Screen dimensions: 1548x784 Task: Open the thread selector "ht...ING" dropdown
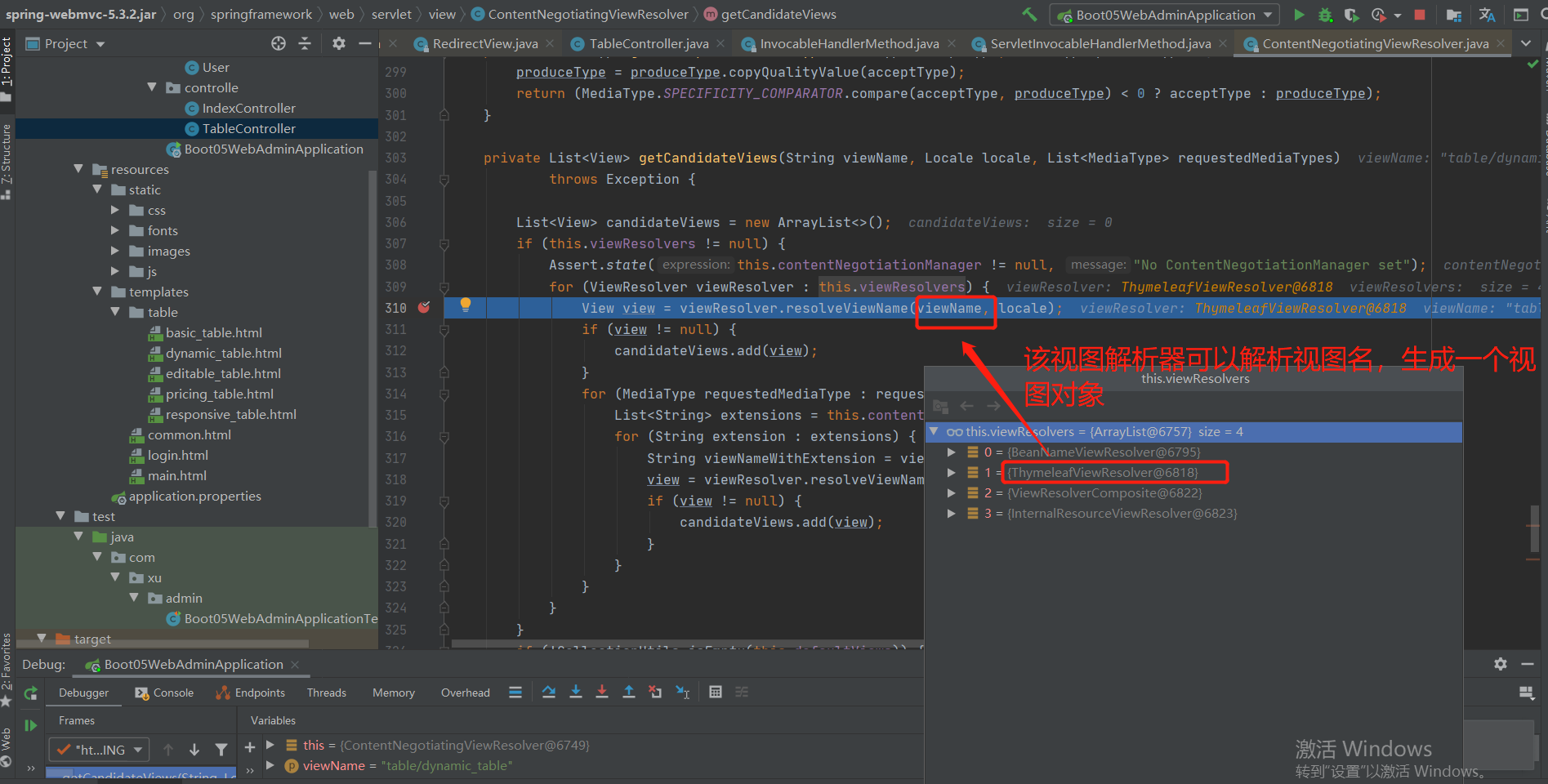click(x=99, y=749)
